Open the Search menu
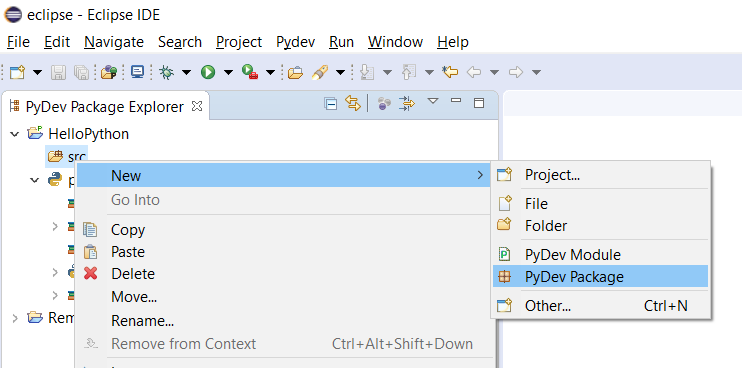 (180, 42)
